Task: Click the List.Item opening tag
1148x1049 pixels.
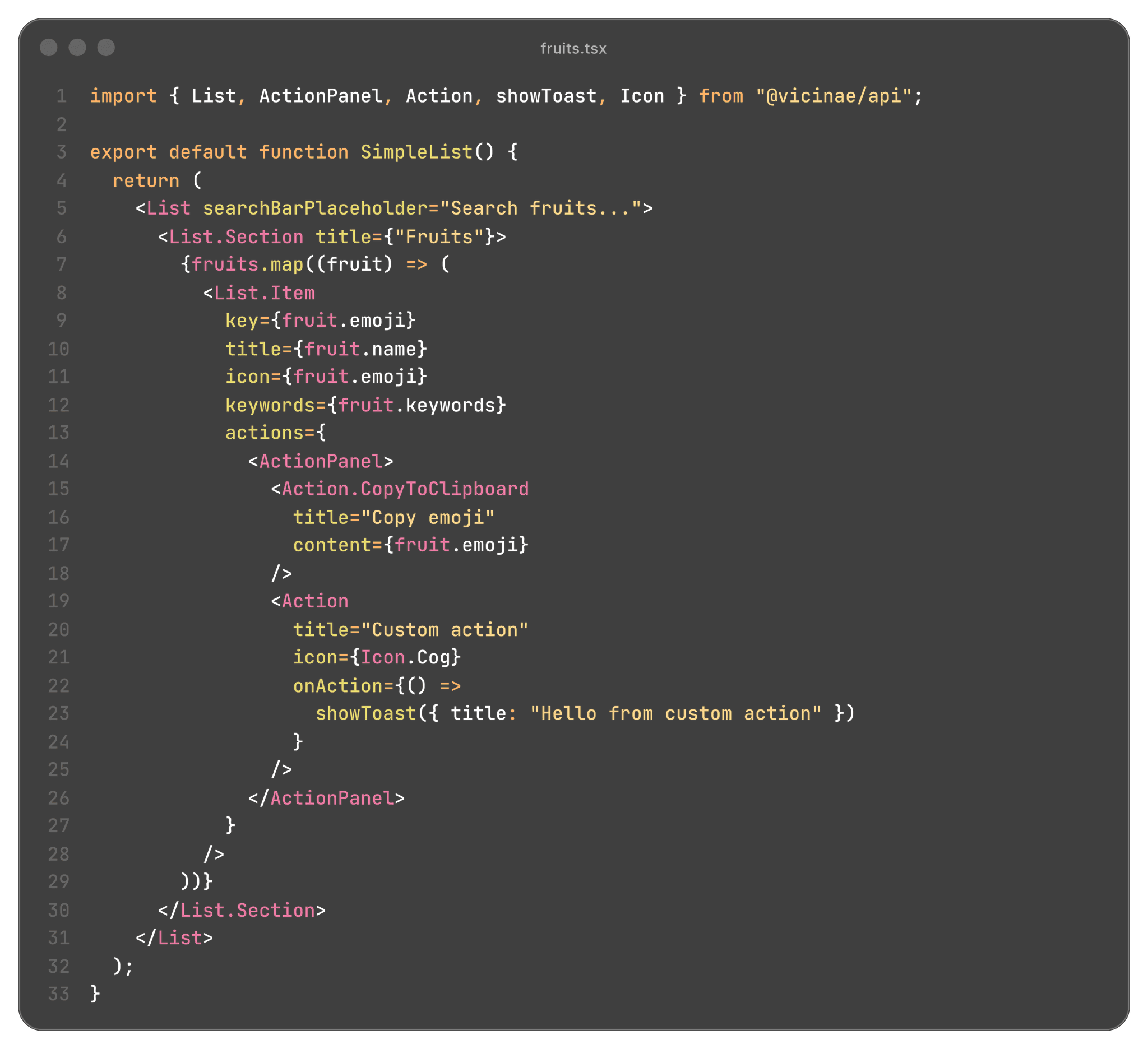Action: point(259,292)
